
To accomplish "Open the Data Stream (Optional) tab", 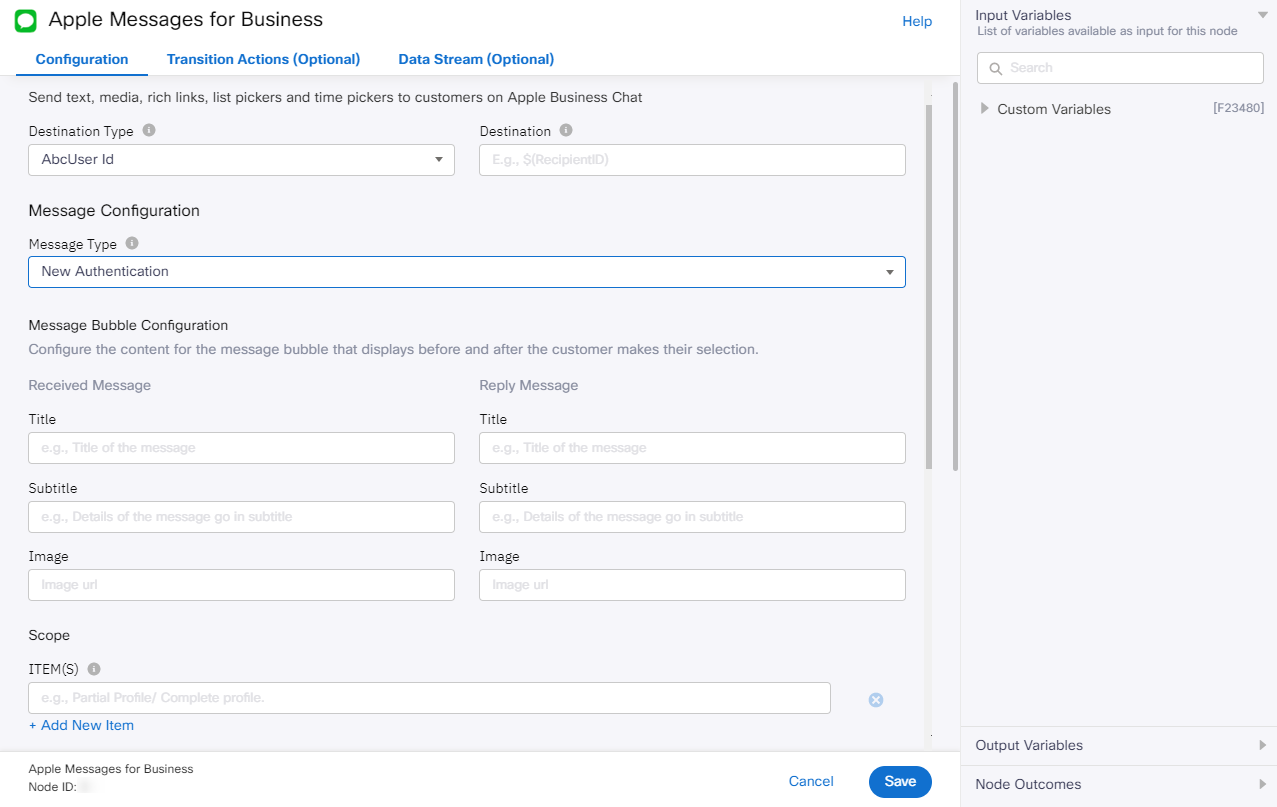I will [x=476, y=59].
